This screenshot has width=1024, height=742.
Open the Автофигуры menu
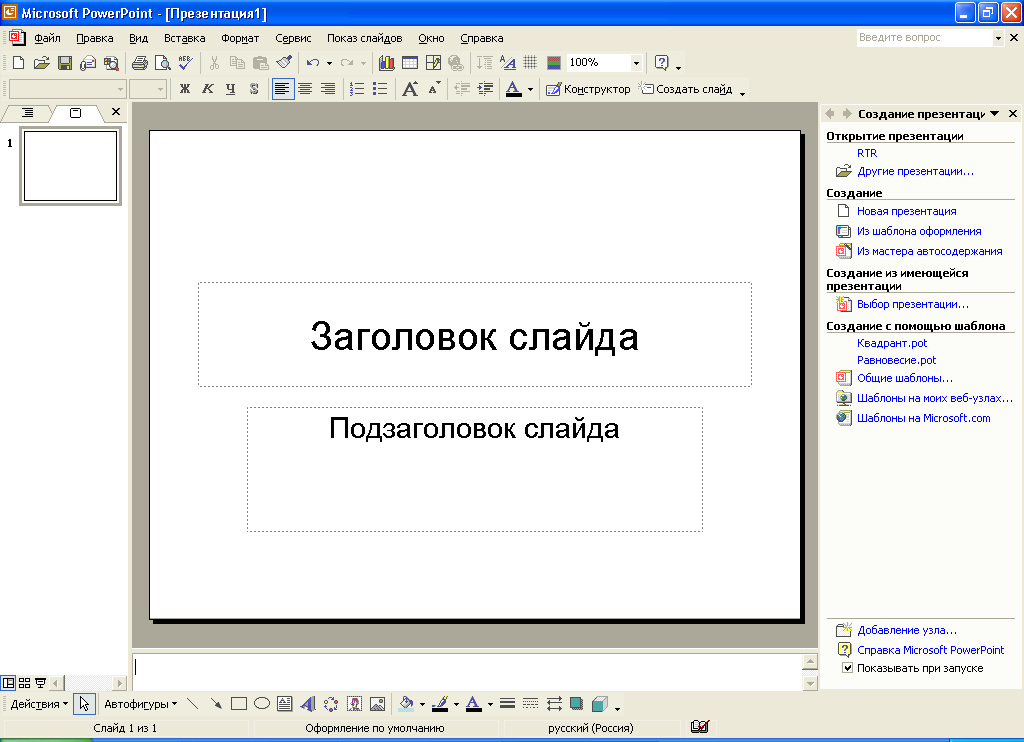click(140, 703)
